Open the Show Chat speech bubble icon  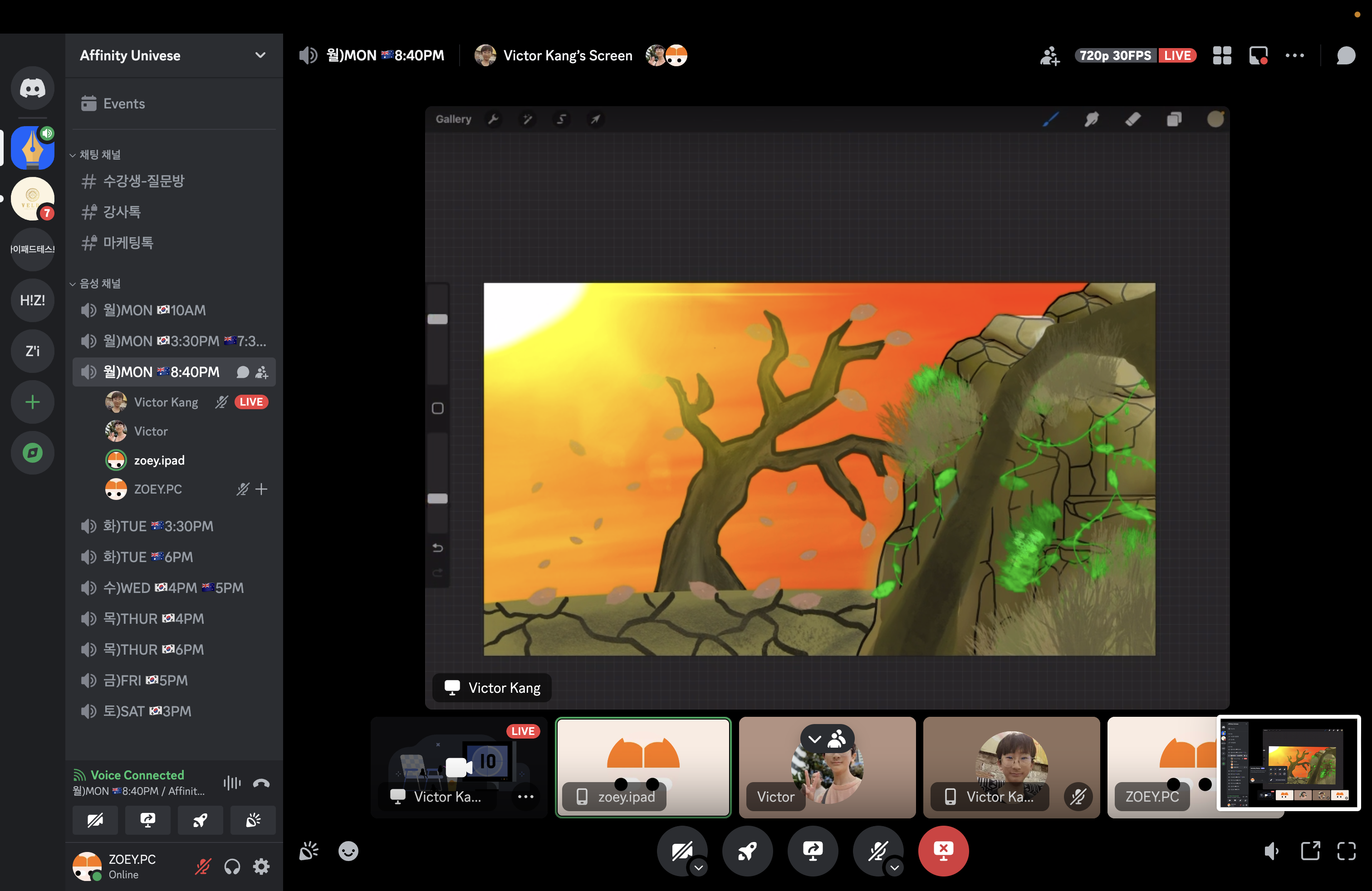[x=1346, y=56]
